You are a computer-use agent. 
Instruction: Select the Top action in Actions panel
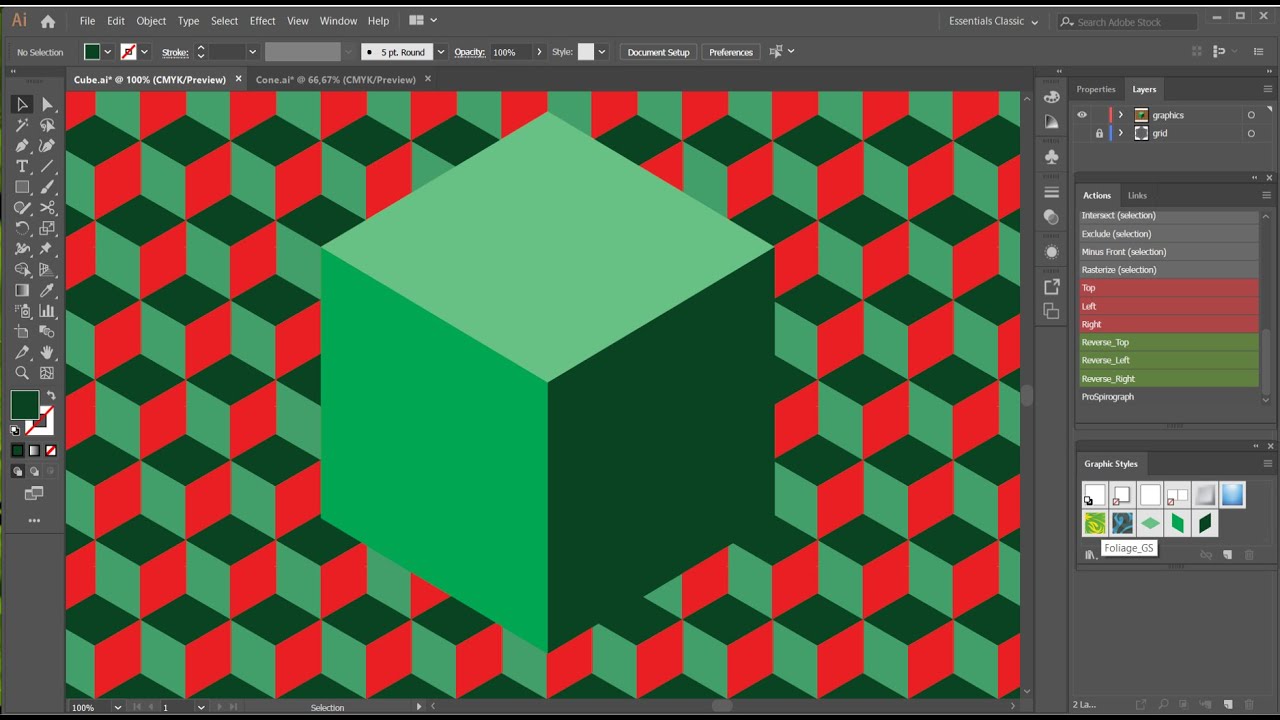[x=1168, y=288]
